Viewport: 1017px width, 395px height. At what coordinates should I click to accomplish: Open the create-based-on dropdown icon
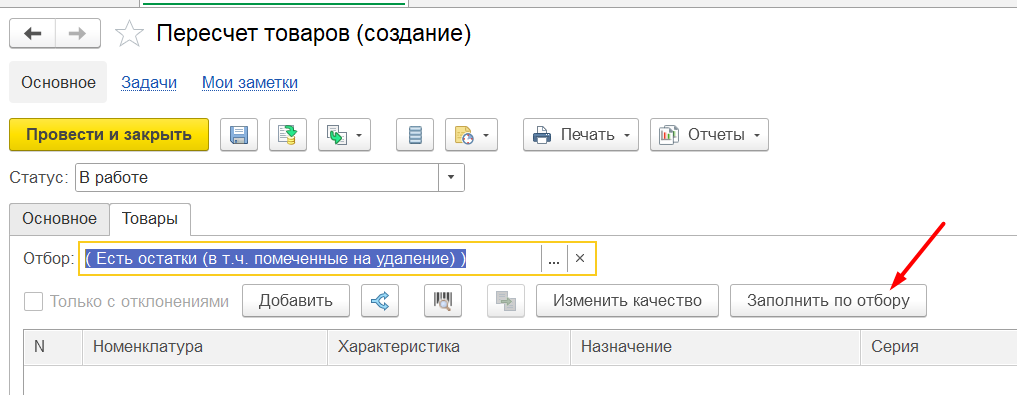click(x=344, y=135)
